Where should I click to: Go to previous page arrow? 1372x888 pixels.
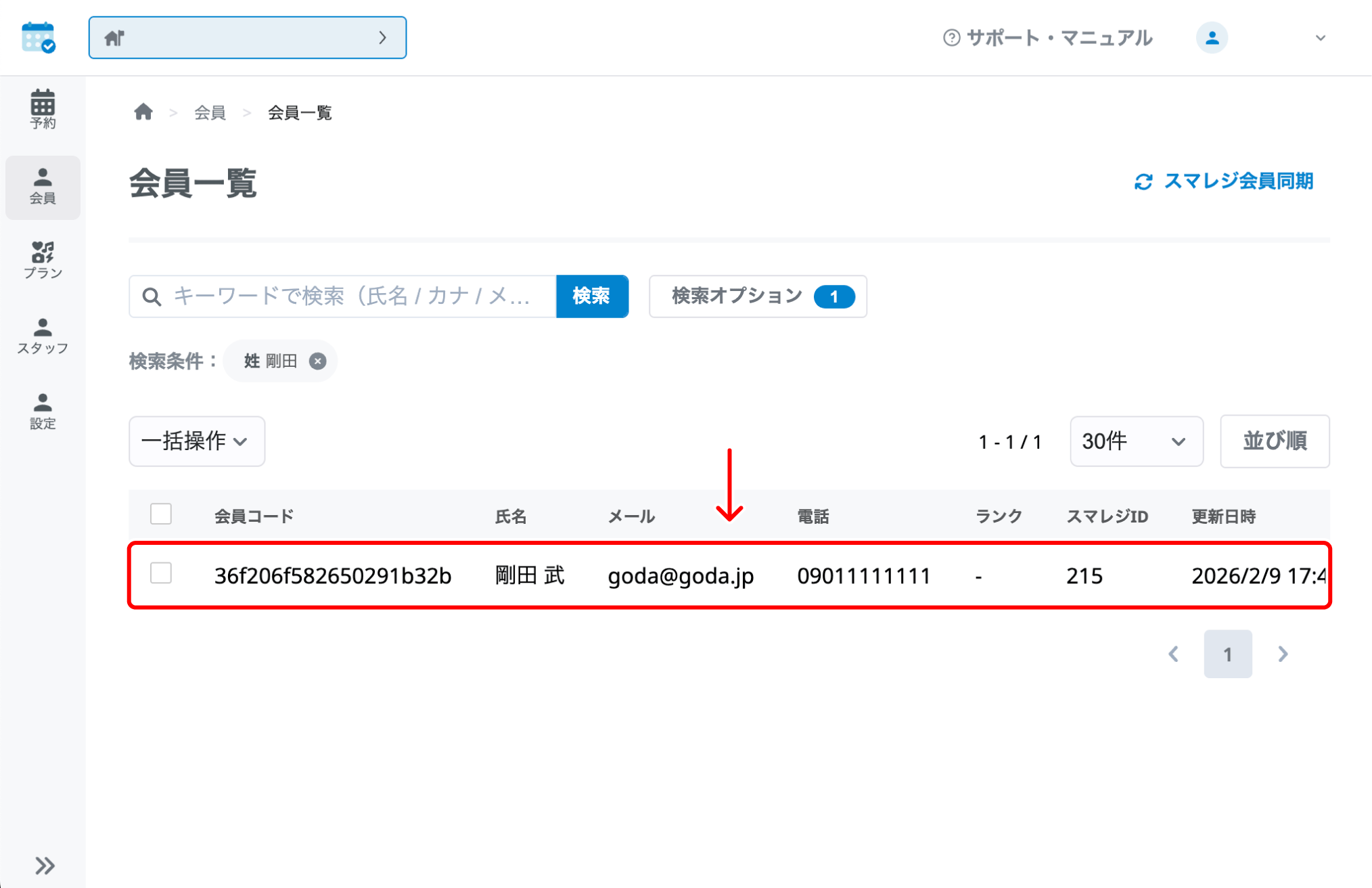point(1174,654)
